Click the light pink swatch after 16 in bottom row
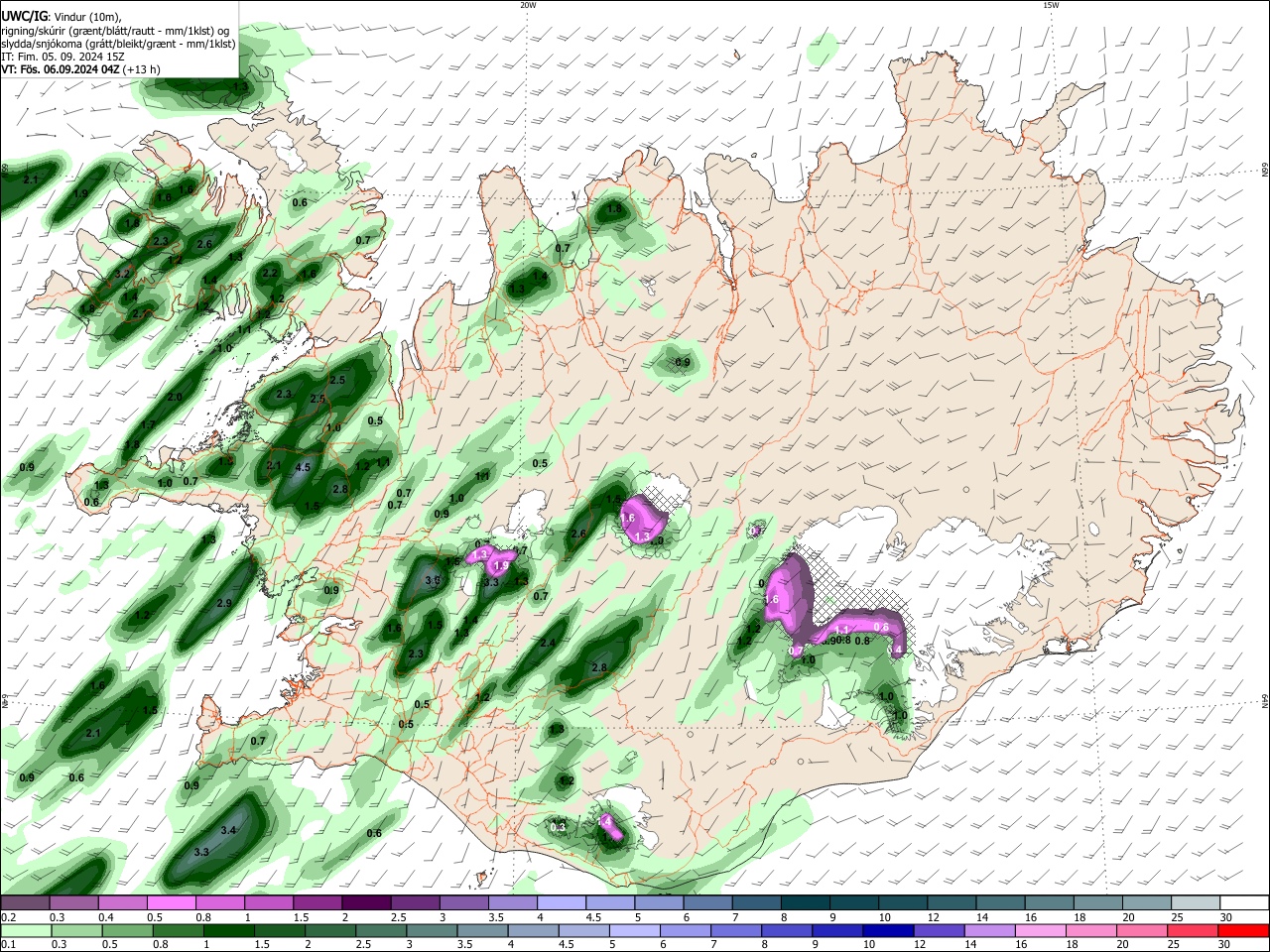The height and width of the screenshot is (952, 1270). (1040, 930)
